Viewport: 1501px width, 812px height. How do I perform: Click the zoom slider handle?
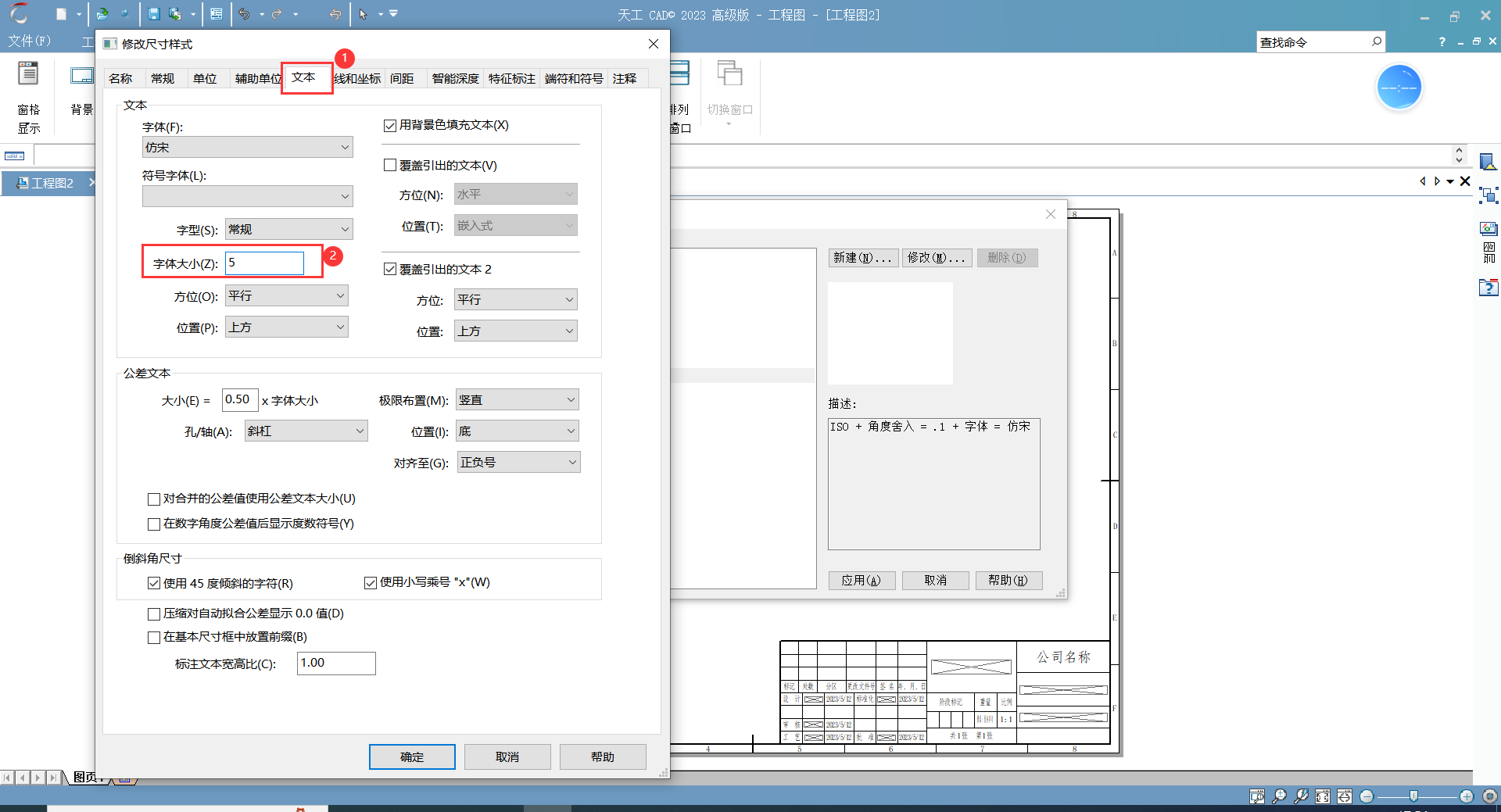1413,796
